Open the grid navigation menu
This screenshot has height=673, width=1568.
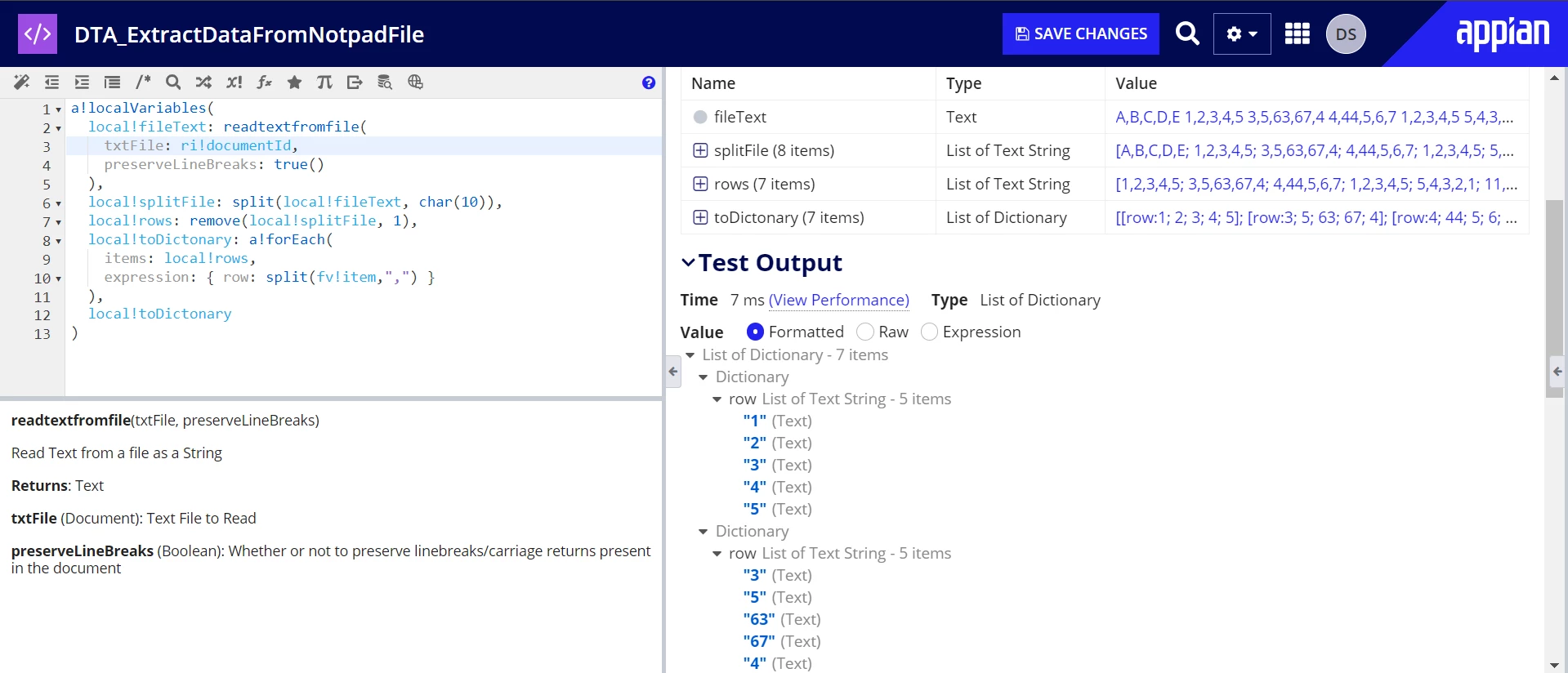(x=1298, y=33)
